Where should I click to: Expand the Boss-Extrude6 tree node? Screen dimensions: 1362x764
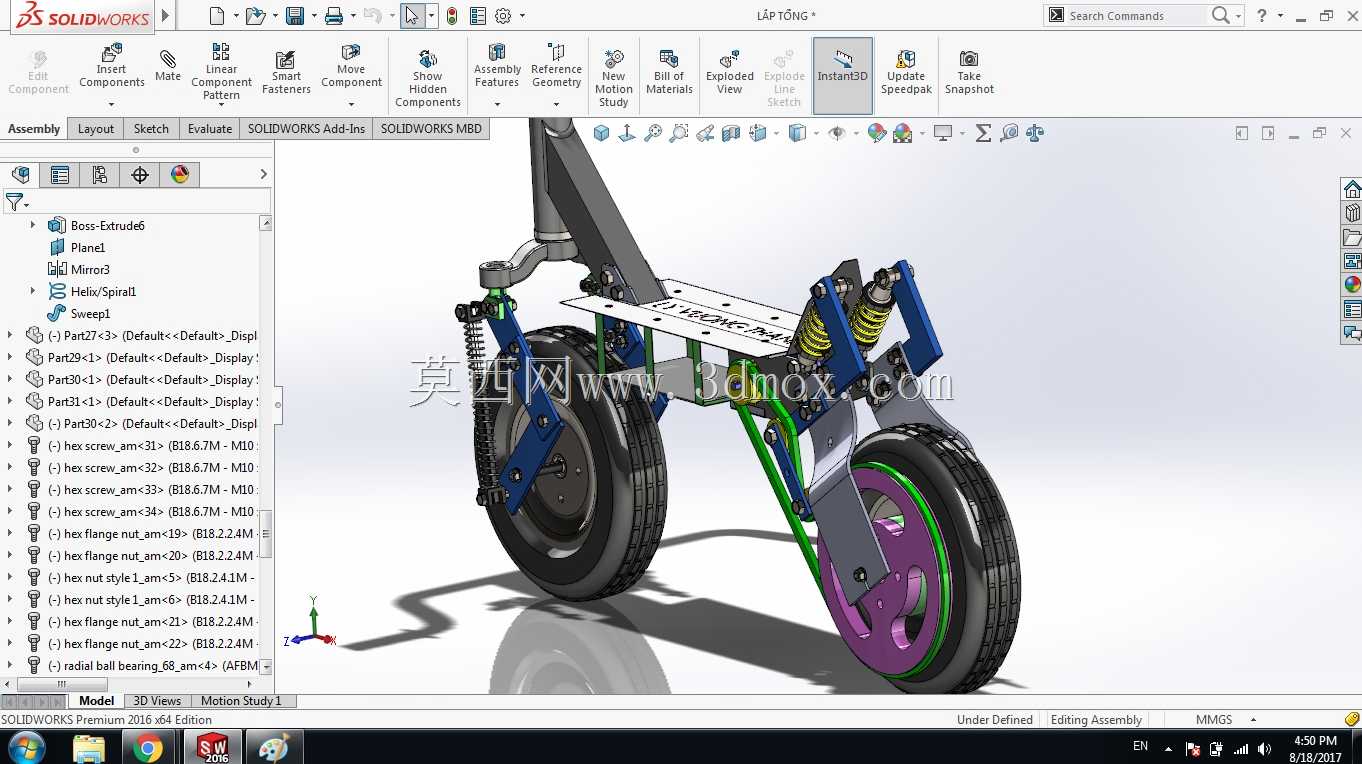pos(33,226)
